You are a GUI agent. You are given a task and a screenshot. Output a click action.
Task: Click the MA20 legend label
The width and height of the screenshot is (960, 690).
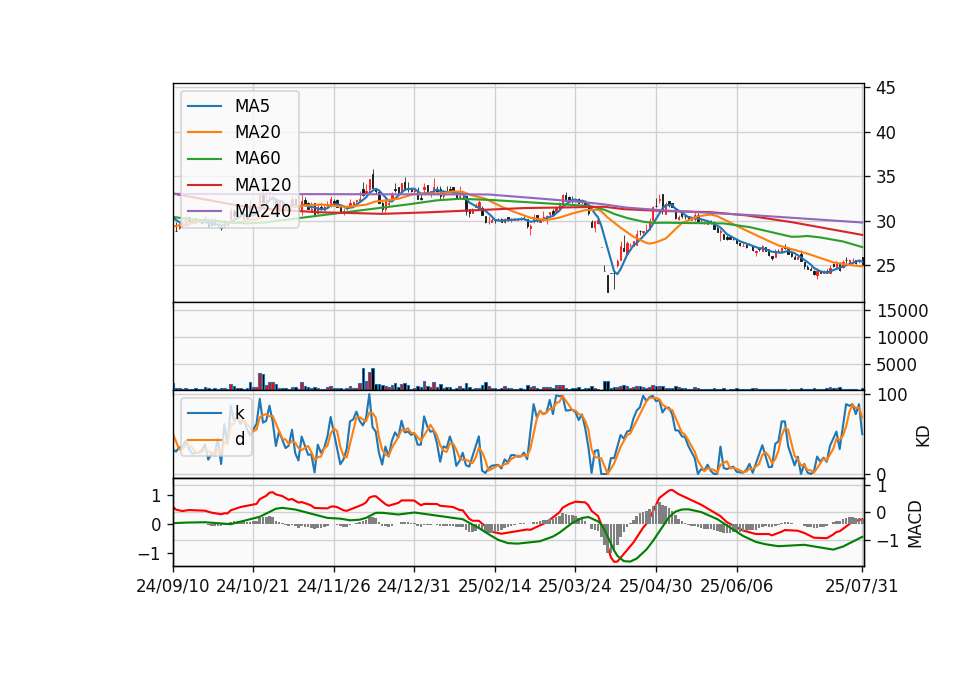[257, 132]
